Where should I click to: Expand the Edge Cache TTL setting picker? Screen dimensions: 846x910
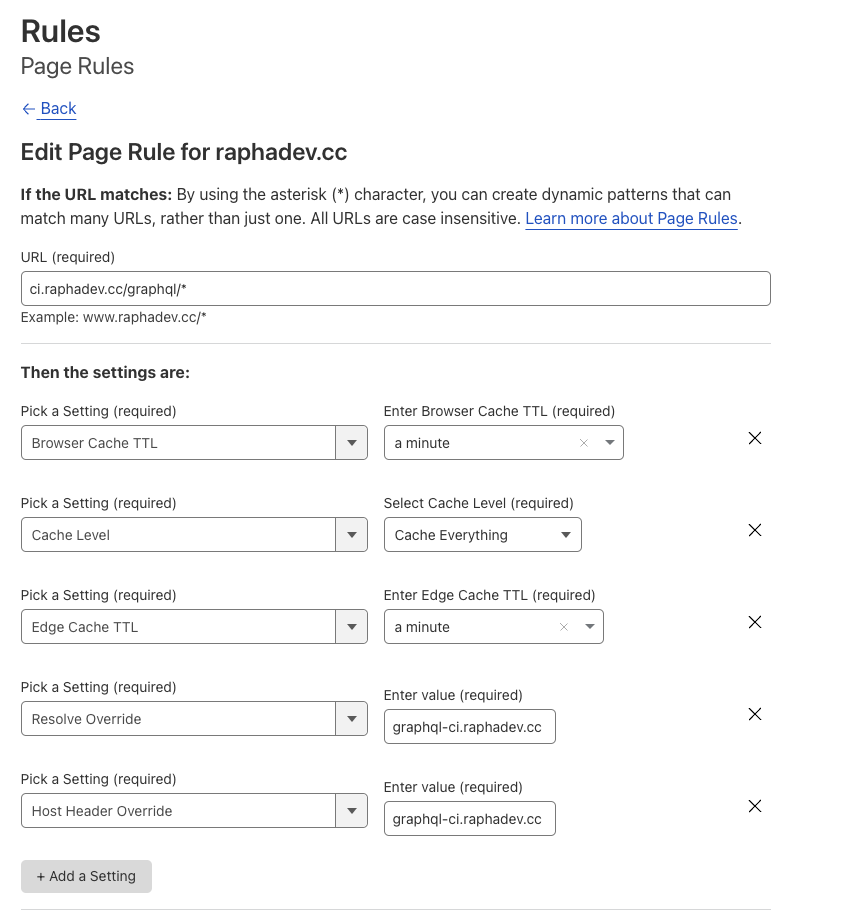point(351,627)
